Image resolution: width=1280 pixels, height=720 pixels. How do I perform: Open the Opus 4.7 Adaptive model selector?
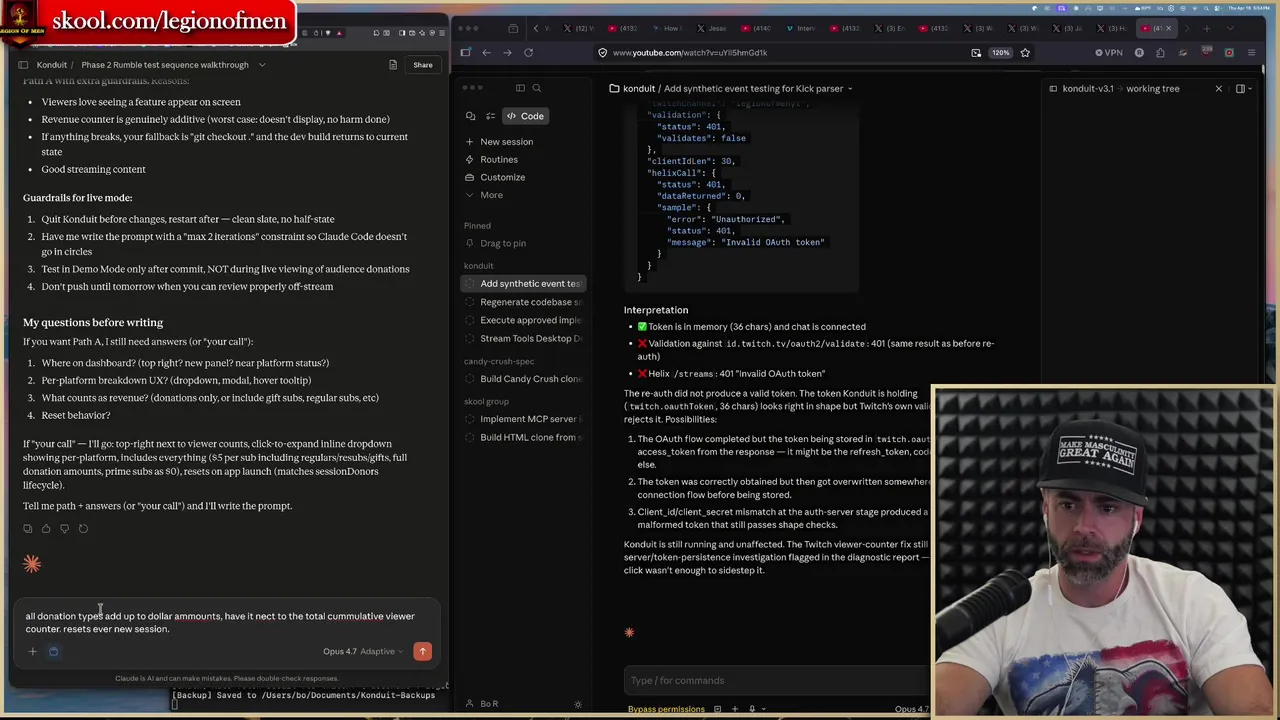click(x=362, y=651)
